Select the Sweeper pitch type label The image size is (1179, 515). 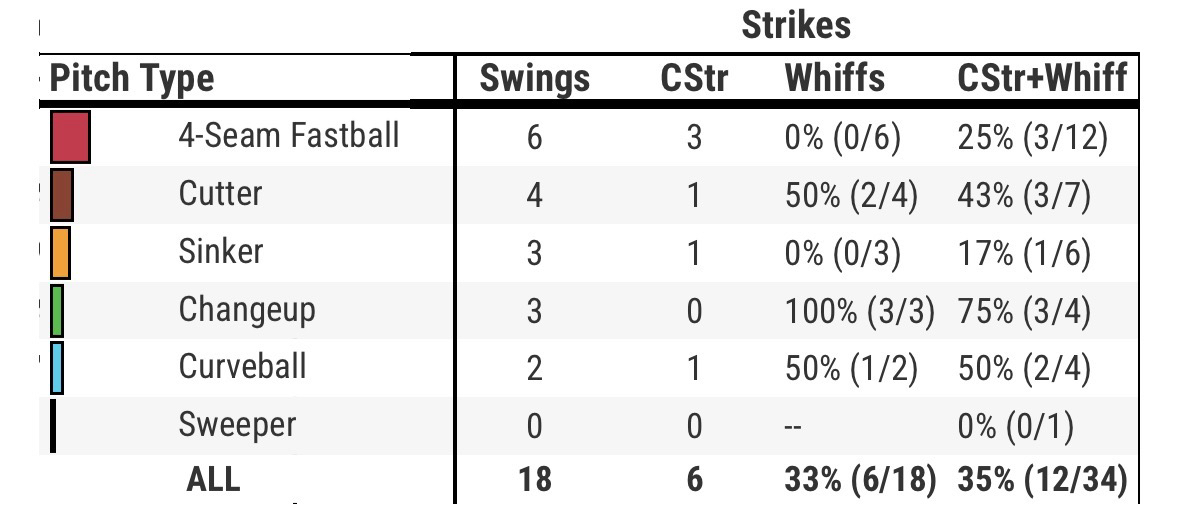[237, 425]
